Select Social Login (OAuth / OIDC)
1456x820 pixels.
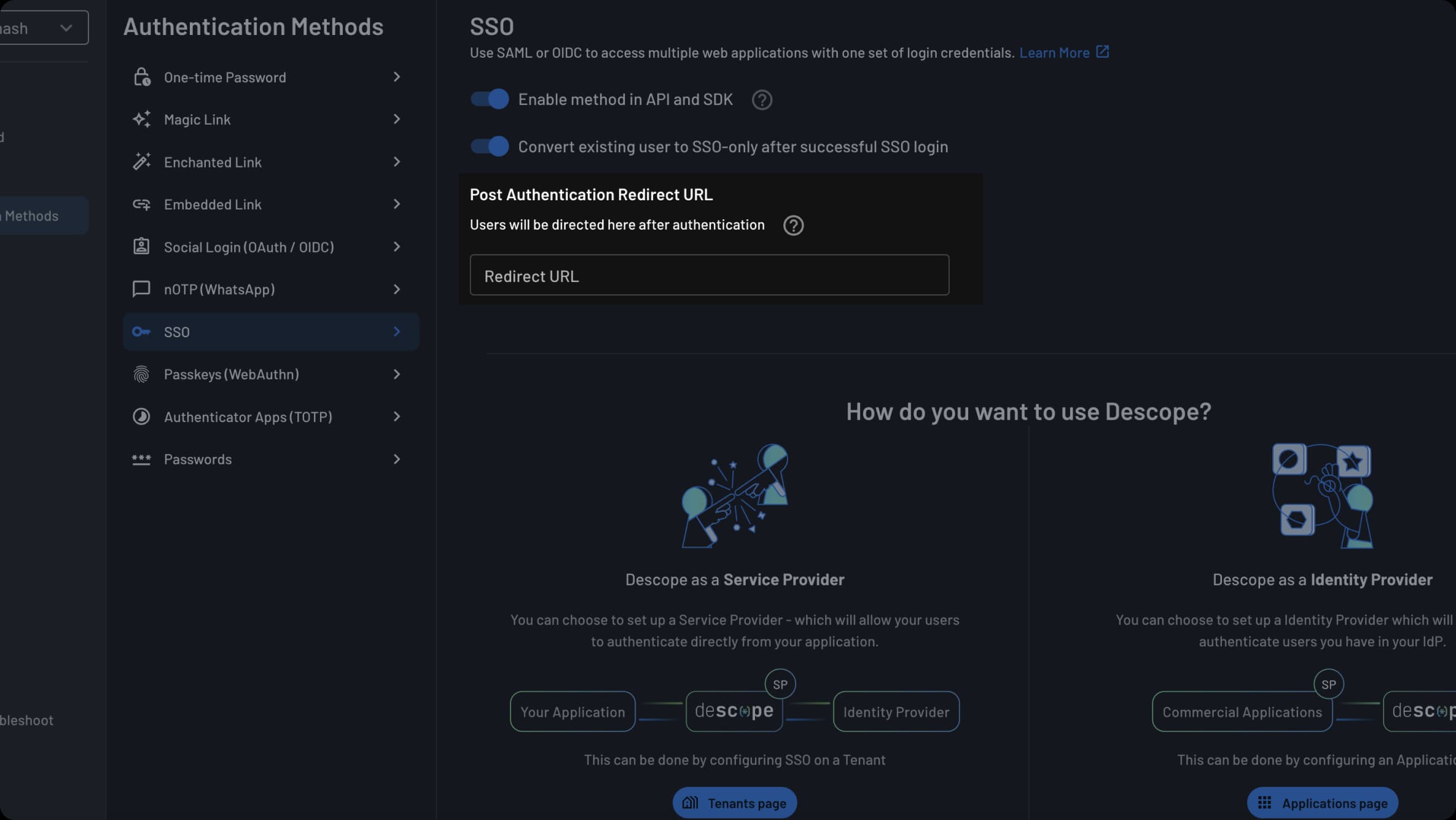pyautogui.click(x=271, y=246)
